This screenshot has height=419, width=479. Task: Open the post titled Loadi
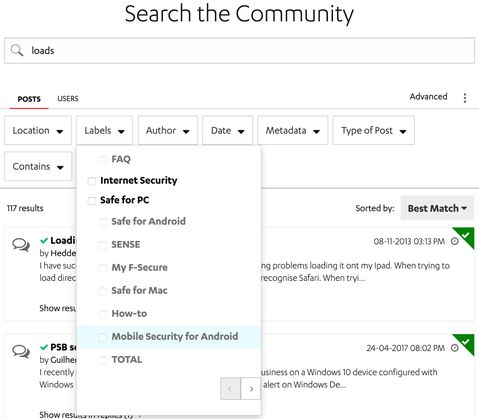coord(63,240)
